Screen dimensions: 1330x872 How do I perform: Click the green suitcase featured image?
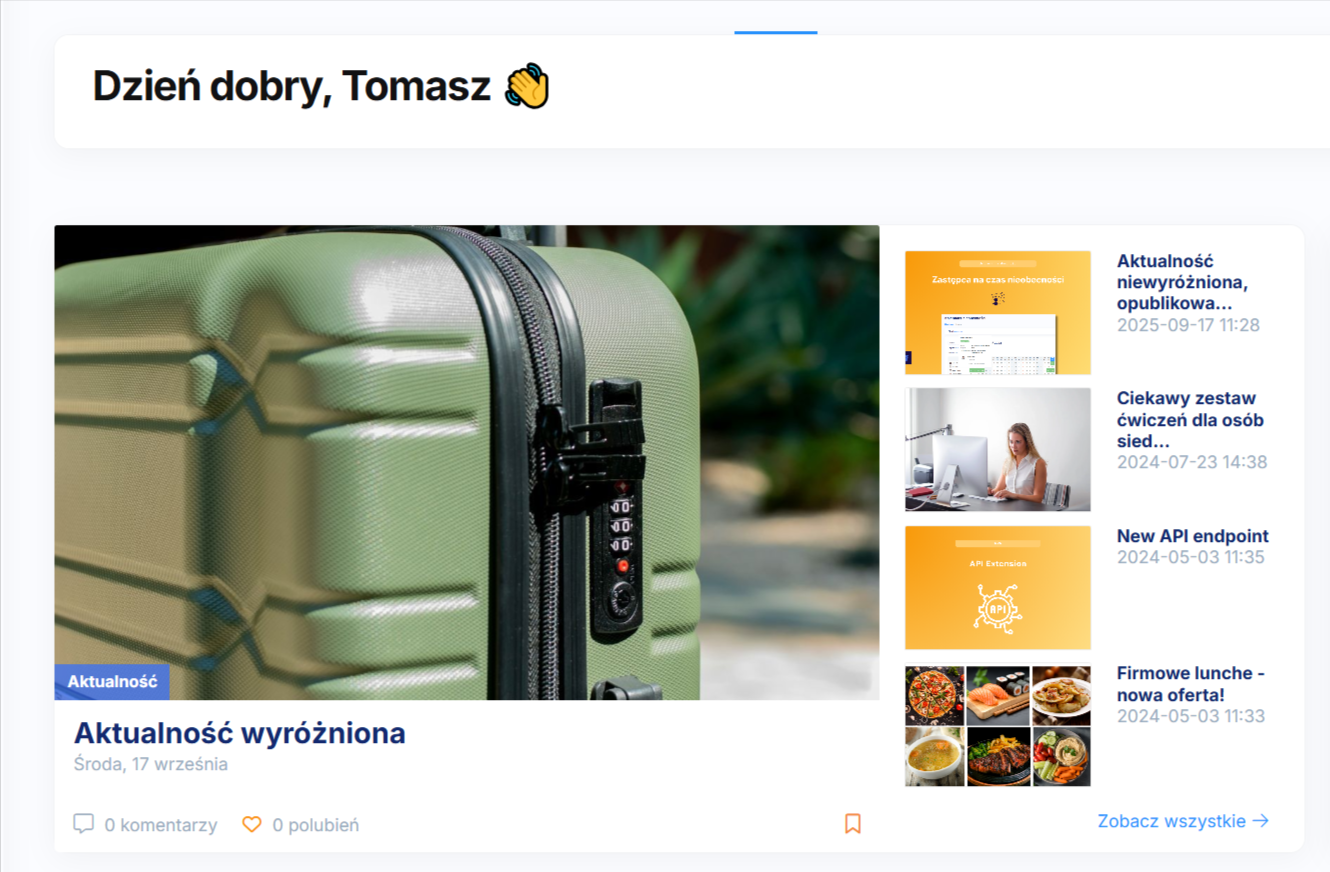(467, 462)
